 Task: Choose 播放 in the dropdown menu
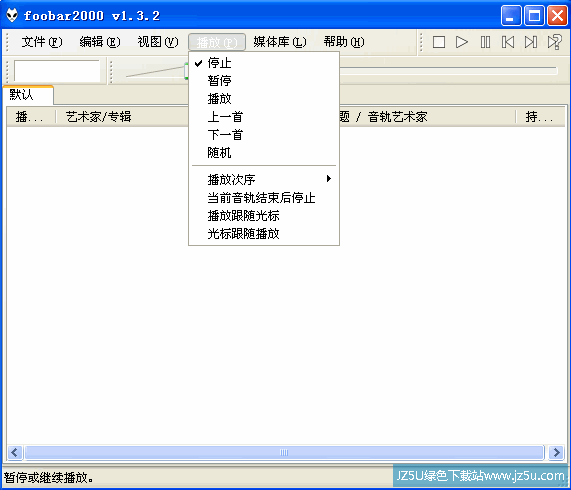(x=264, y=99)
